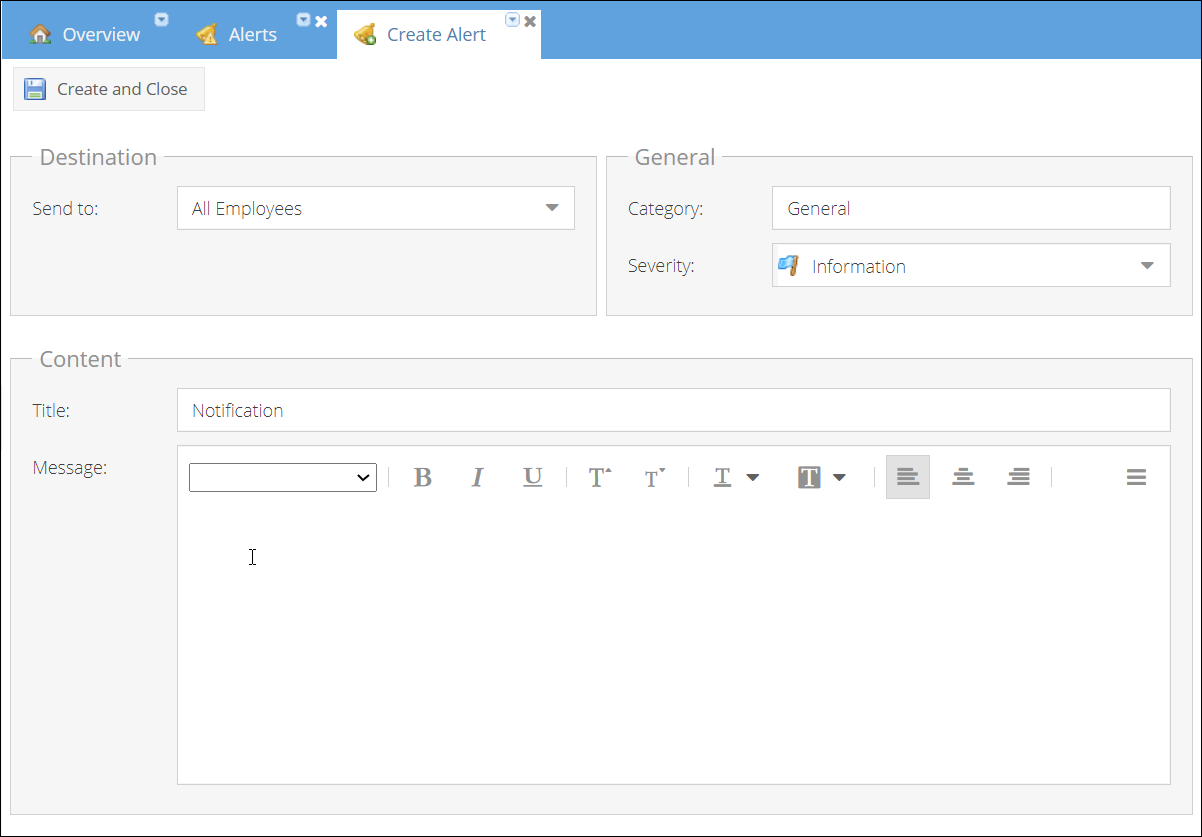This screenshot has width=1202, height=837.
Task: Close the Alerts tab
Action: pos(321,21)
